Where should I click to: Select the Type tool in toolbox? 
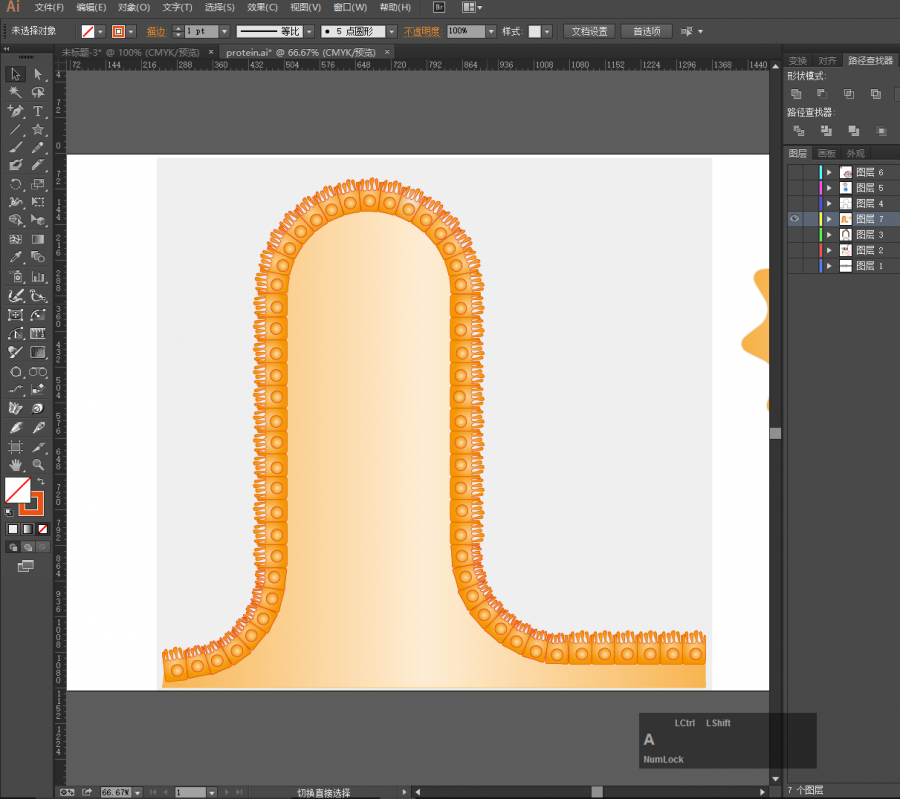point(38,111)
